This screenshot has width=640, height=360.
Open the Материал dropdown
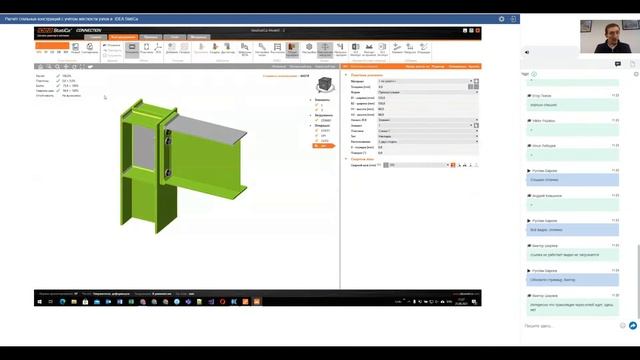(424, 81)
